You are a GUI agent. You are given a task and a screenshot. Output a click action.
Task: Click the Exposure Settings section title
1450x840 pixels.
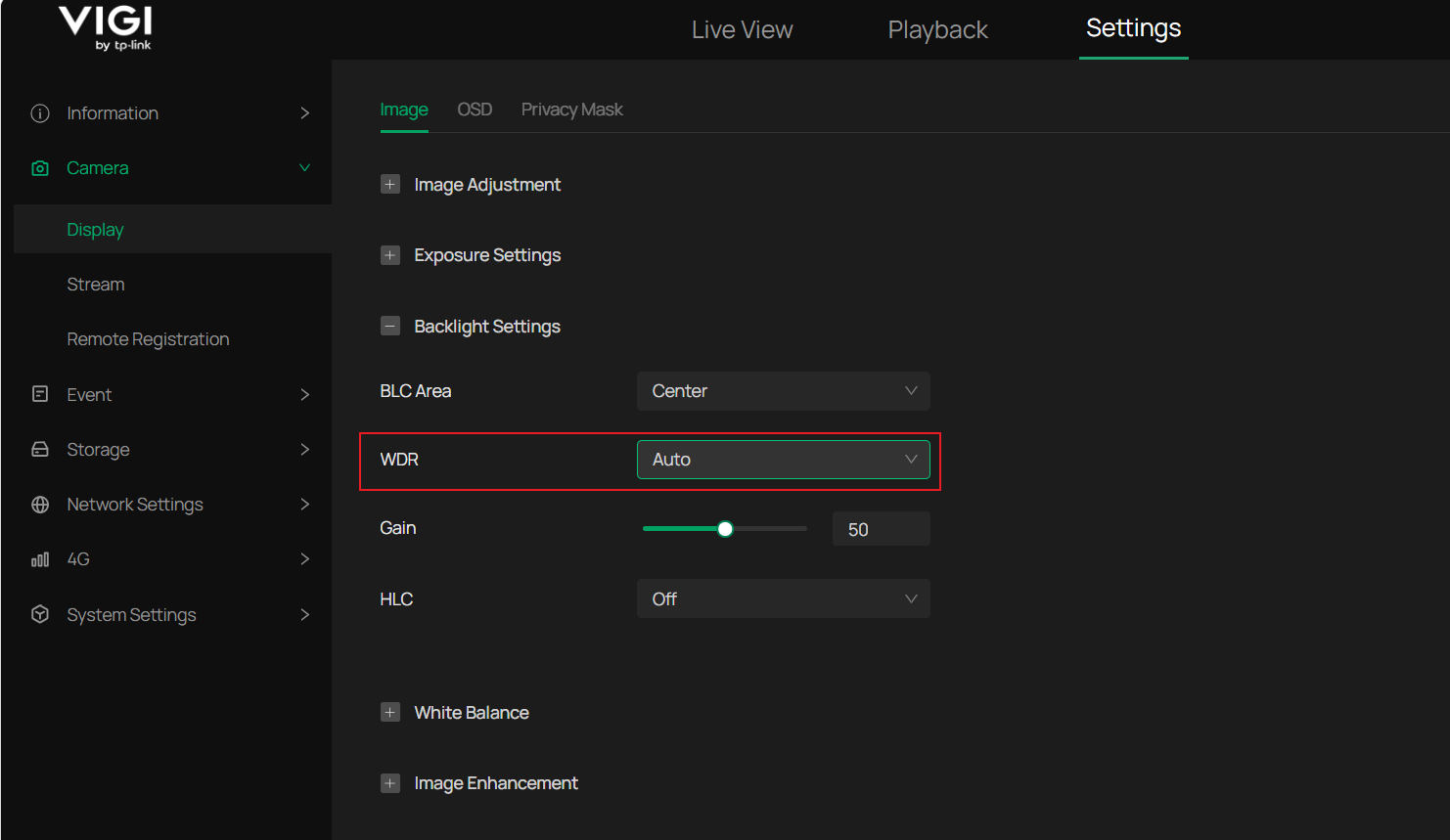(487, 255)
